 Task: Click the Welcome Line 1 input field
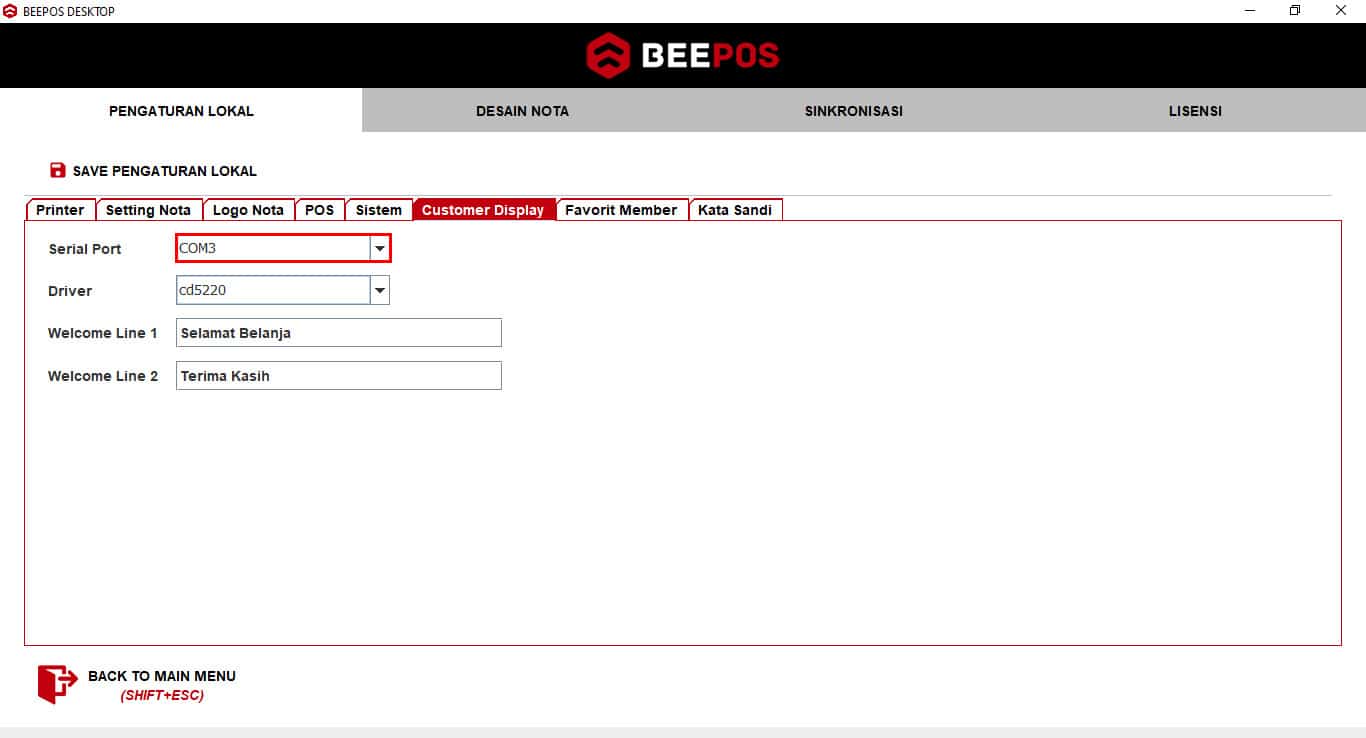[339, 333]
